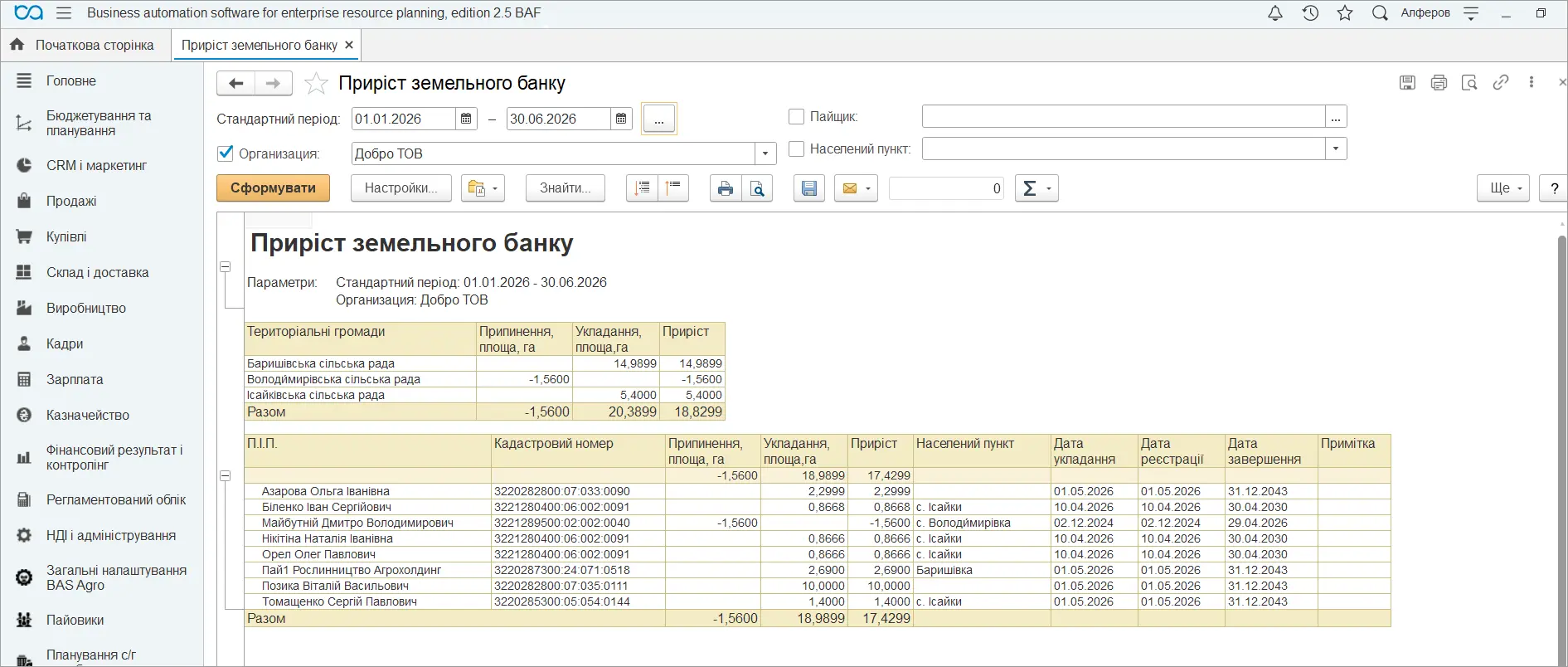Select cadastral number 3220287300:24:071:0518
The image size is (1568, 667).
[x=579, y=570]
